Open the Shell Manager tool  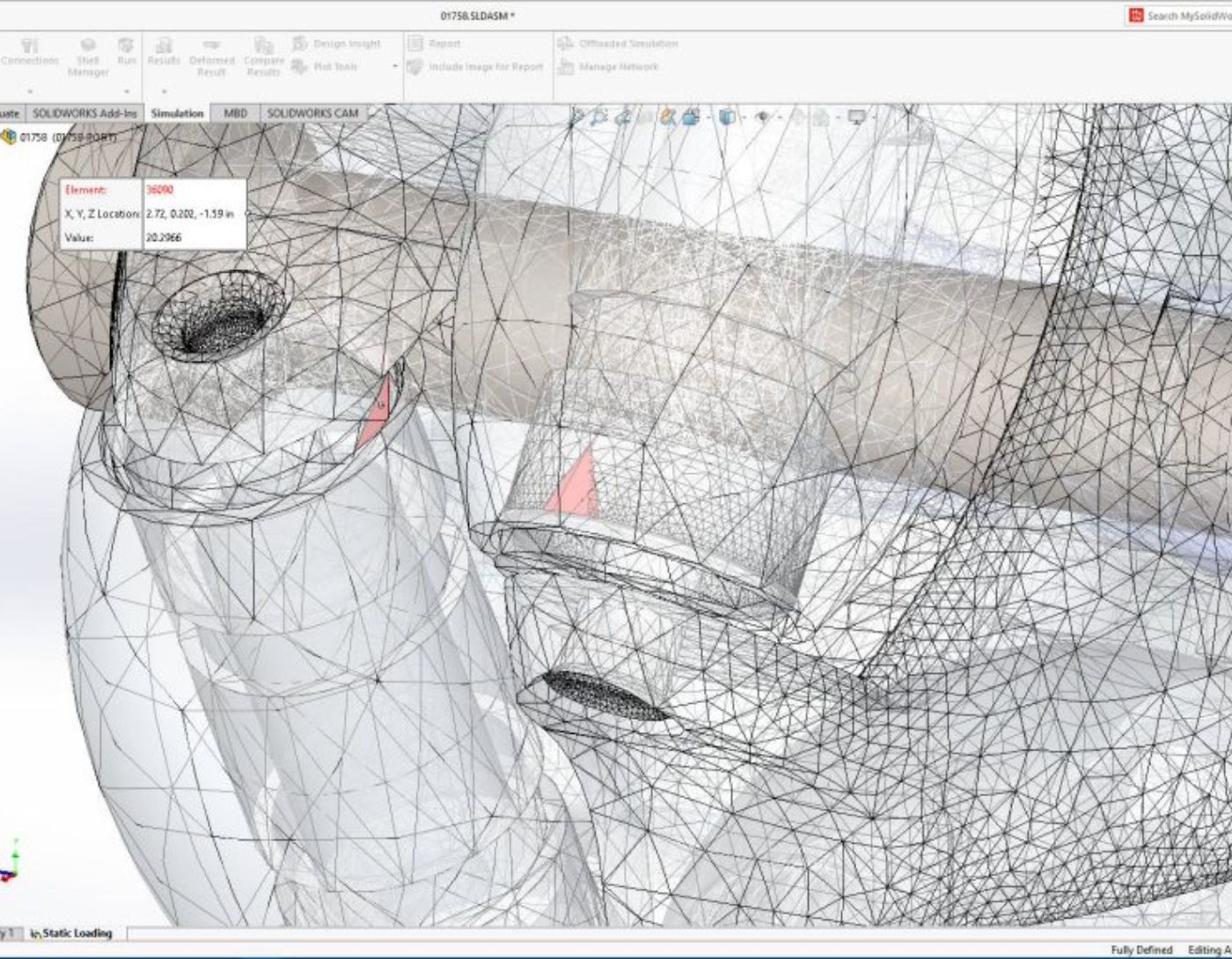point(88,58)
